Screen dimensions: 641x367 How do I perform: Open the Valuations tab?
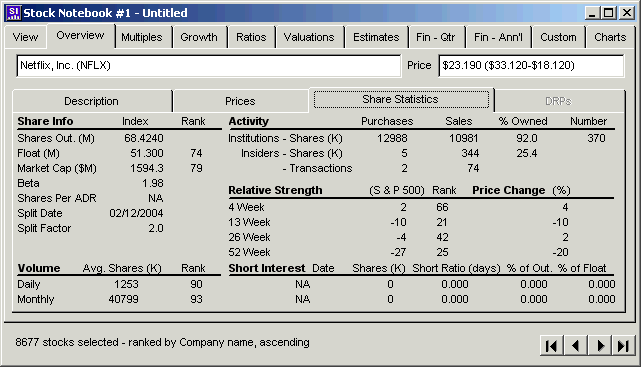tap(309, 37)
